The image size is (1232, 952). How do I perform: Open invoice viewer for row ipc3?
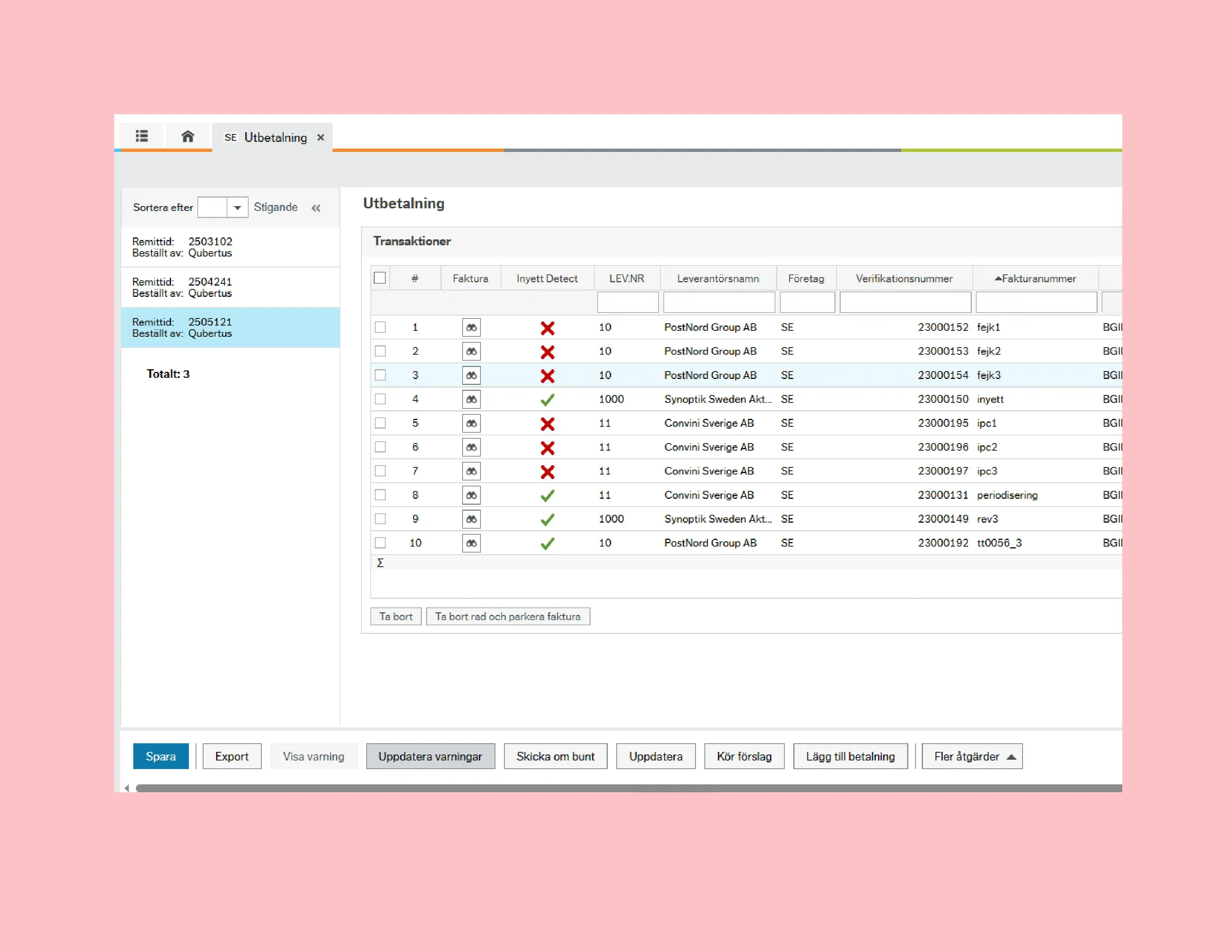click(471, 471)
